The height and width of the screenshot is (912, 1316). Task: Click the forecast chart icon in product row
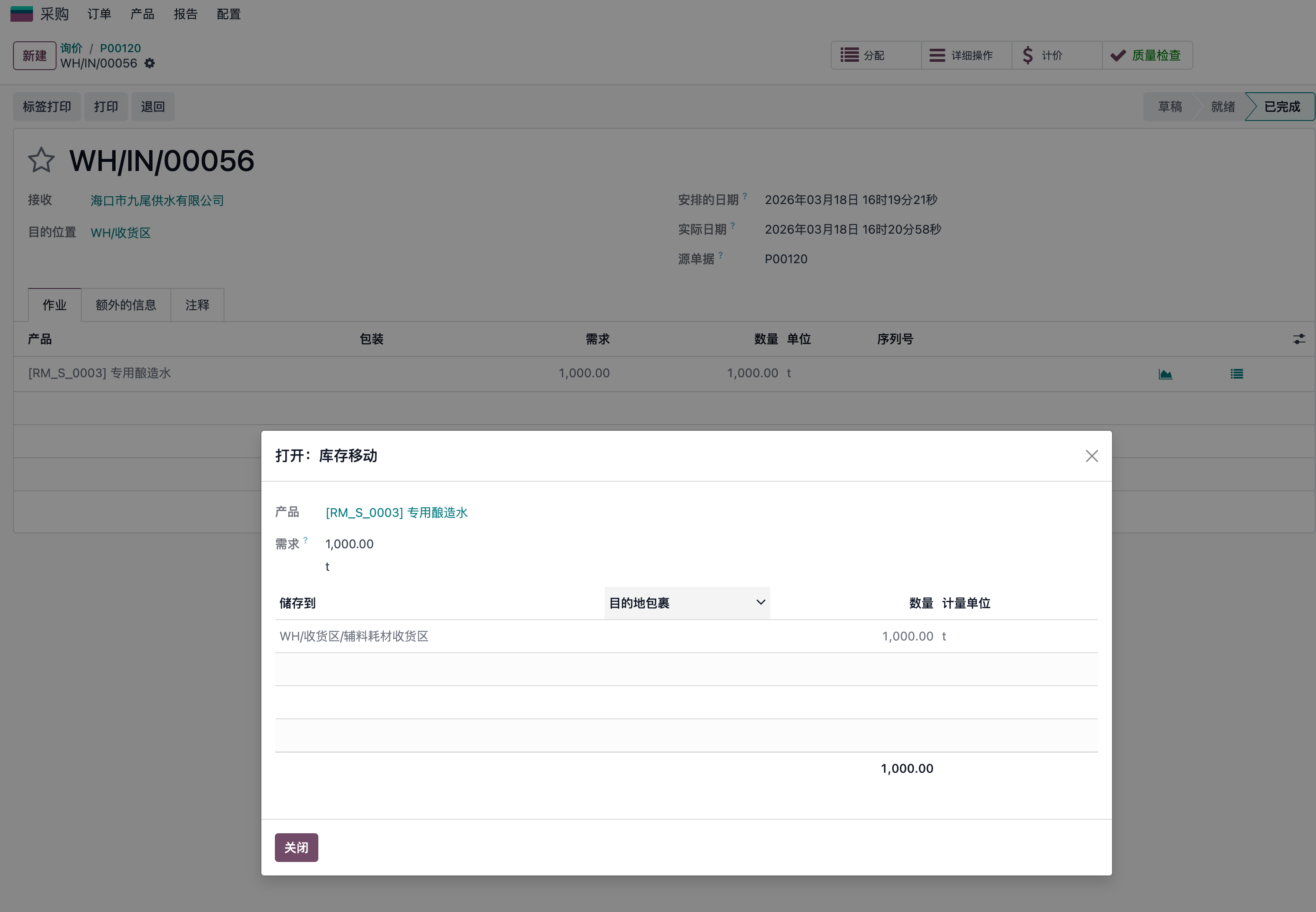(x=1165, y=374)
